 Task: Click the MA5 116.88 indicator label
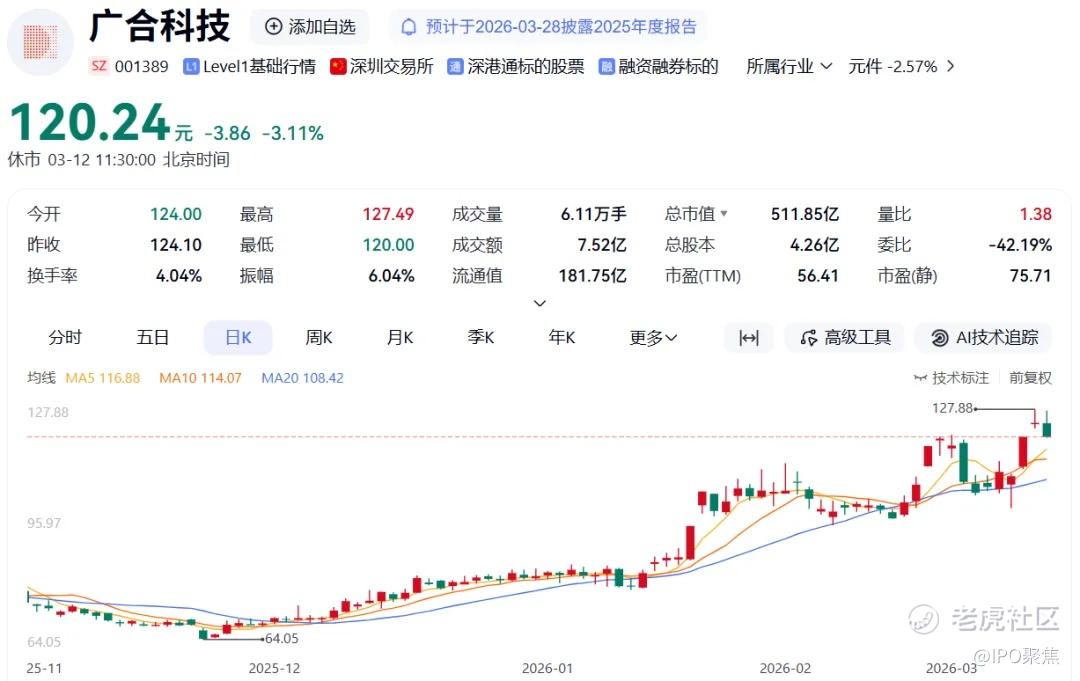103,377
